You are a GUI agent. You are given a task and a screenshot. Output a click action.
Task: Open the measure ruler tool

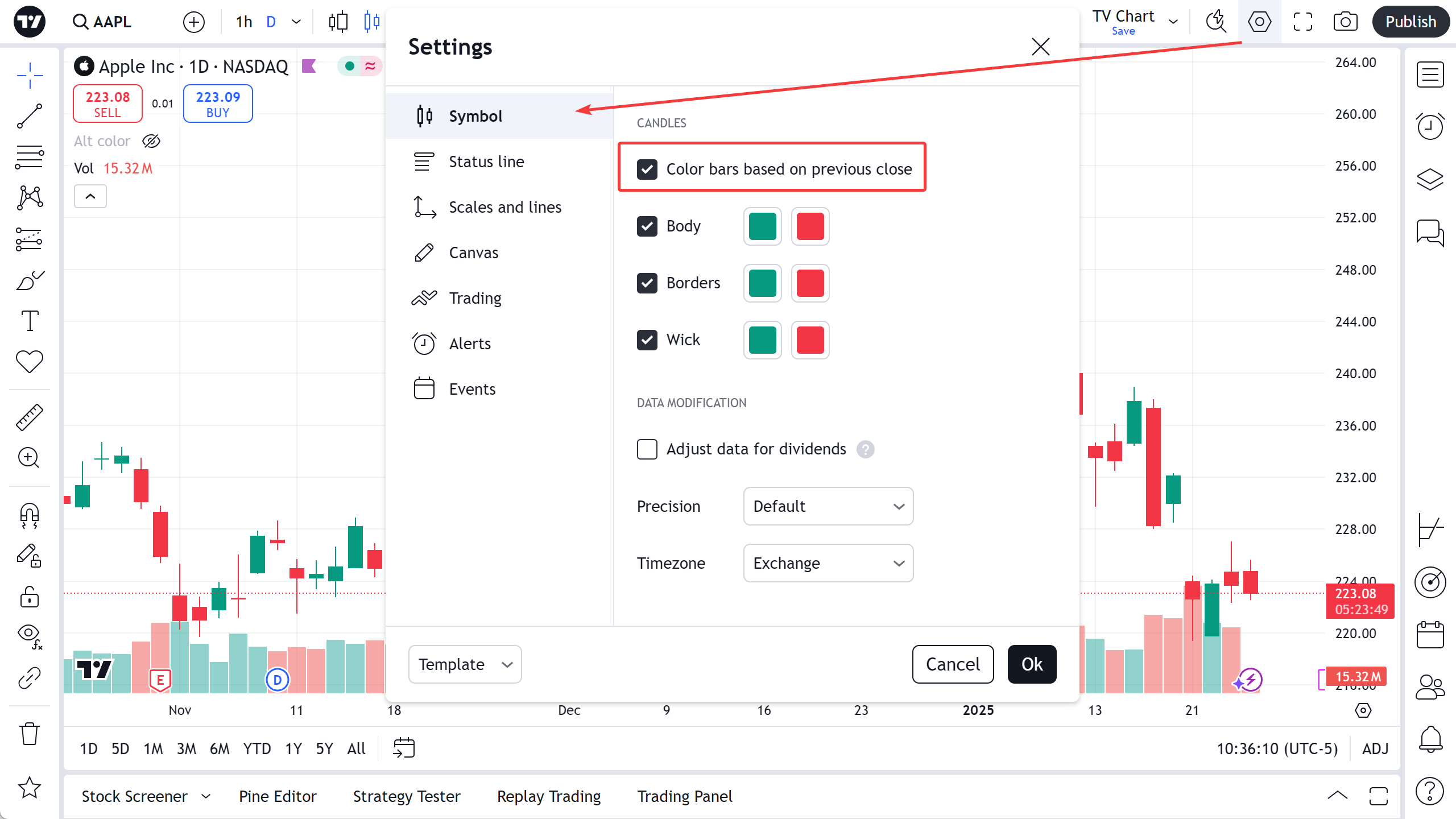30,417
